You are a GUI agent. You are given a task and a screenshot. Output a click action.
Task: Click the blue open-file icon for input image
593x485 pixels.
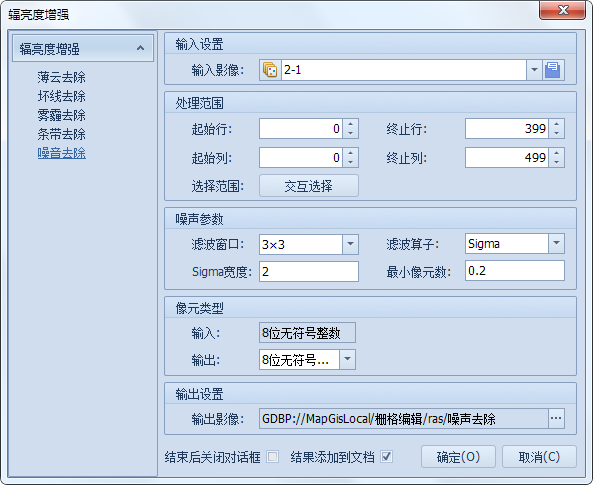[553, 70]
